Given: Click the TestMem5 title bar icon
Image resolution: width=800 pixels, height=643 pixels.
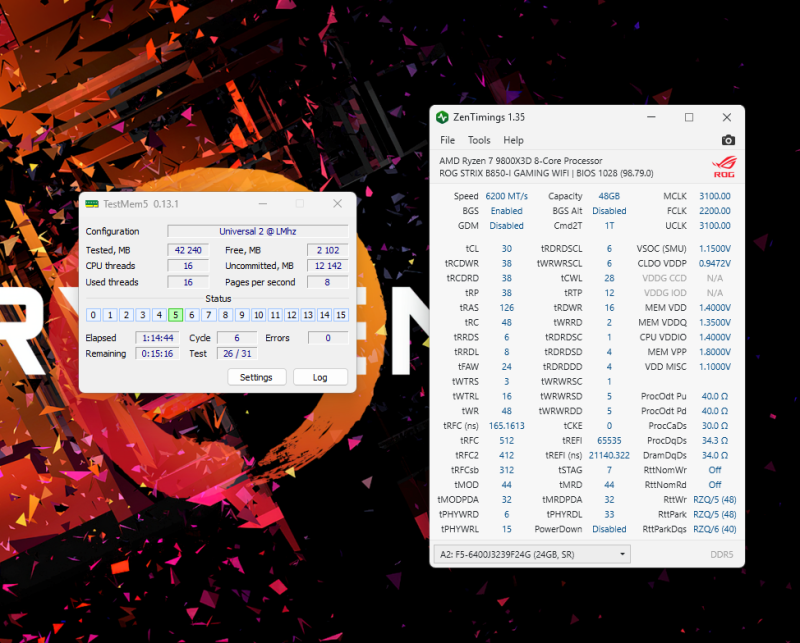Looking at the screenshot, I should point(92,204).
